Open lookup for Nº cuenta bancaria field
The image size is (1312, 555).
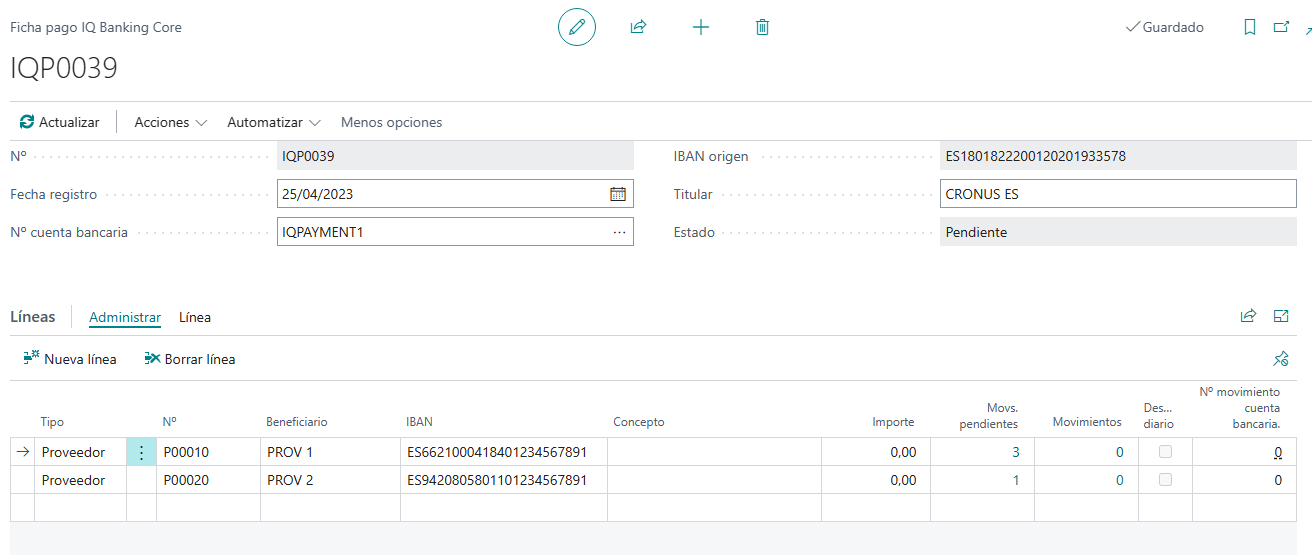619,232
